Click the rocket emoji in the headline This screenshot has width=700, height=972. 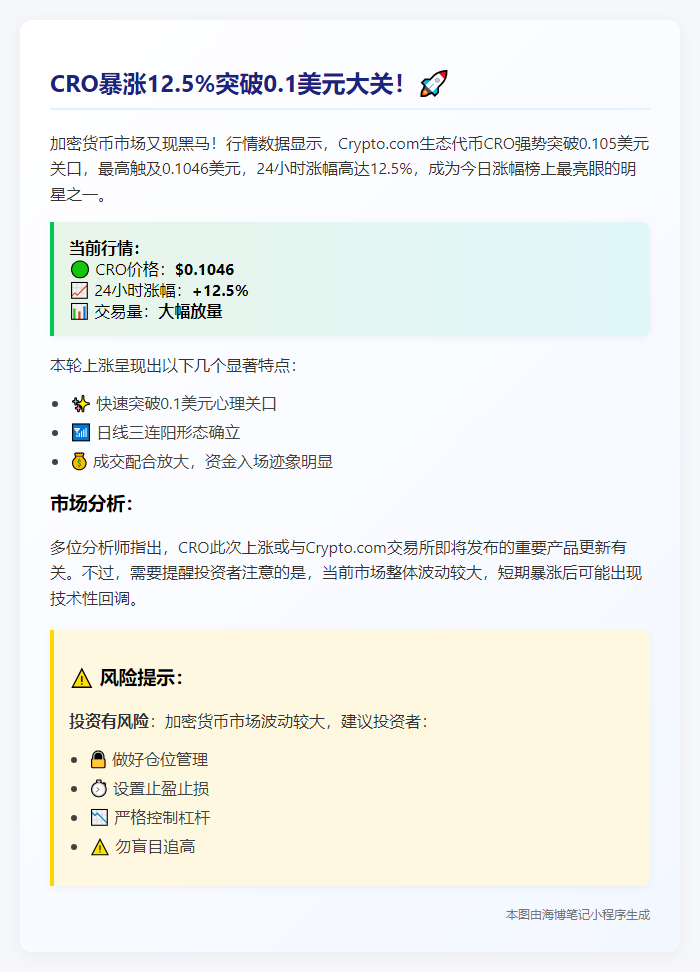(x=433, y=84)
